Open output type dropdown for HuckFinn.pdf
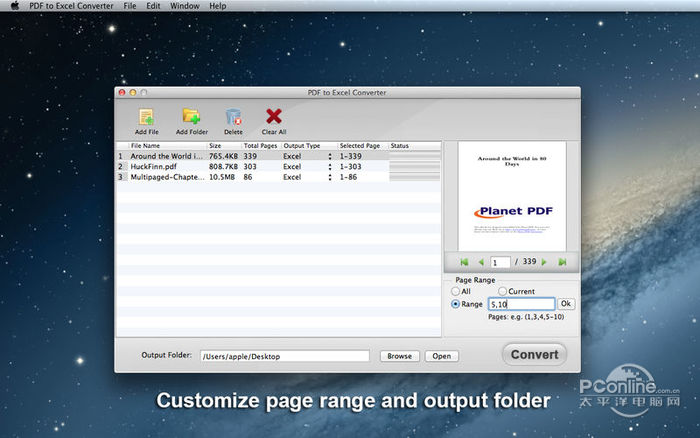This screenshot has height=438, width=700. point(330,166)
